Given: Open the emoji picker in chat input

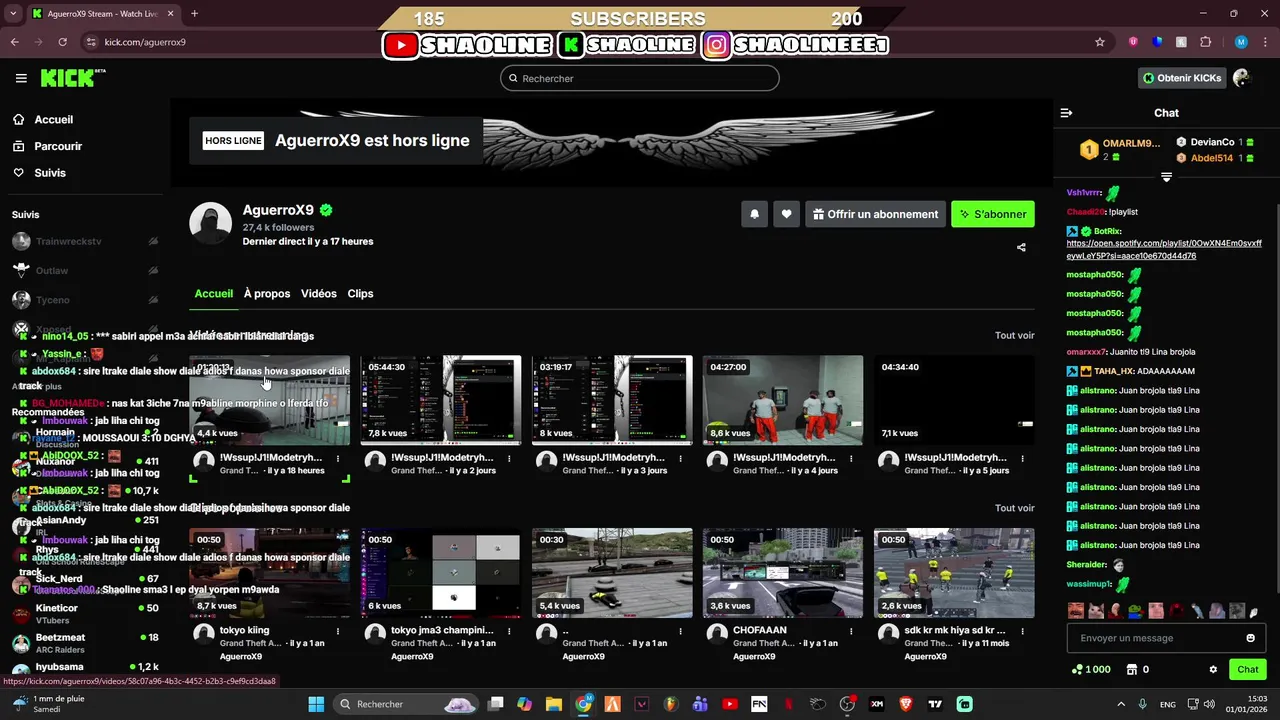Looking at the screenshot, I should pos(1250,638).
